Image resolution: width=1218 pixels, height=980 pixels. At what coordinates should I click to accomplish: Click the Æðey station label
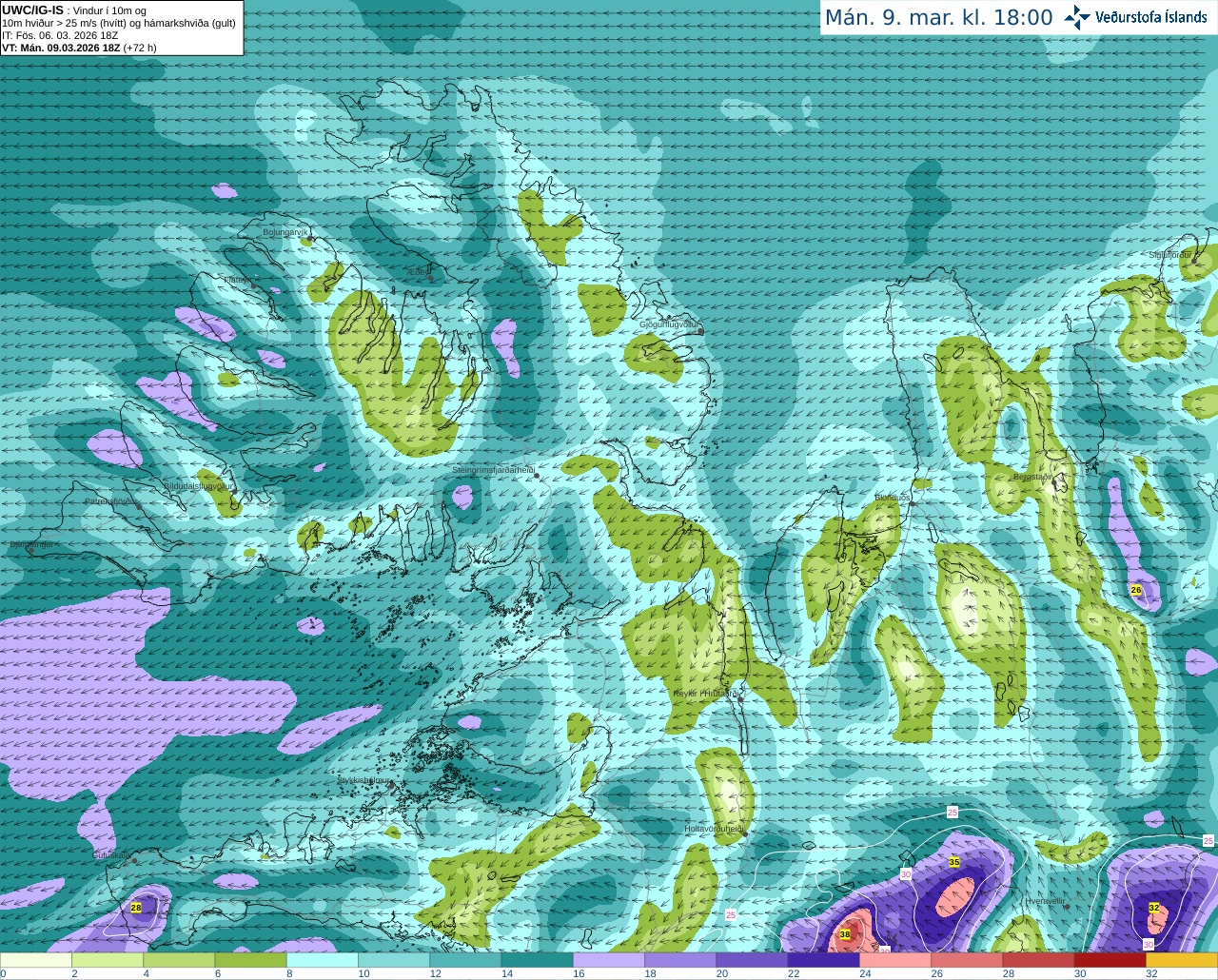click(x=418, y=272)
